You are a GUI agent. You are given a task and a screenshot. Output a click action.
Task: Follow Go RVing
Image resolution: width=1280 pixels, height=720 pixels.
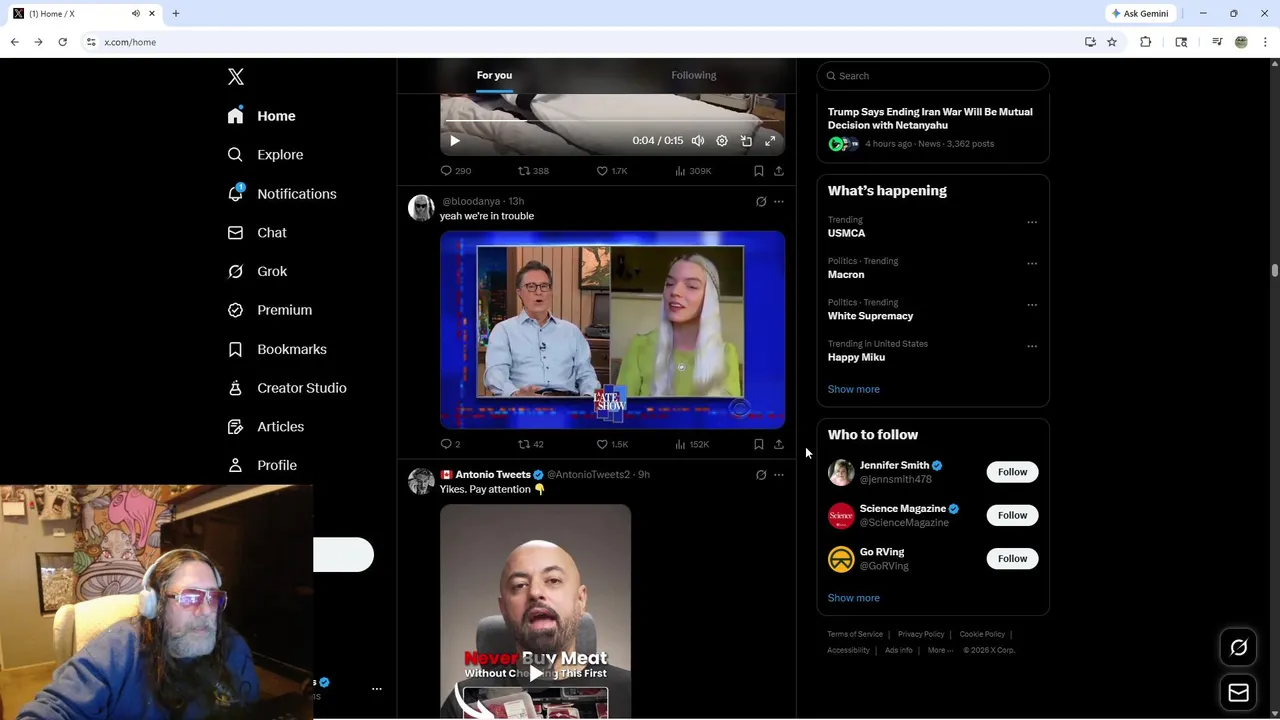tap(1012, 559)
